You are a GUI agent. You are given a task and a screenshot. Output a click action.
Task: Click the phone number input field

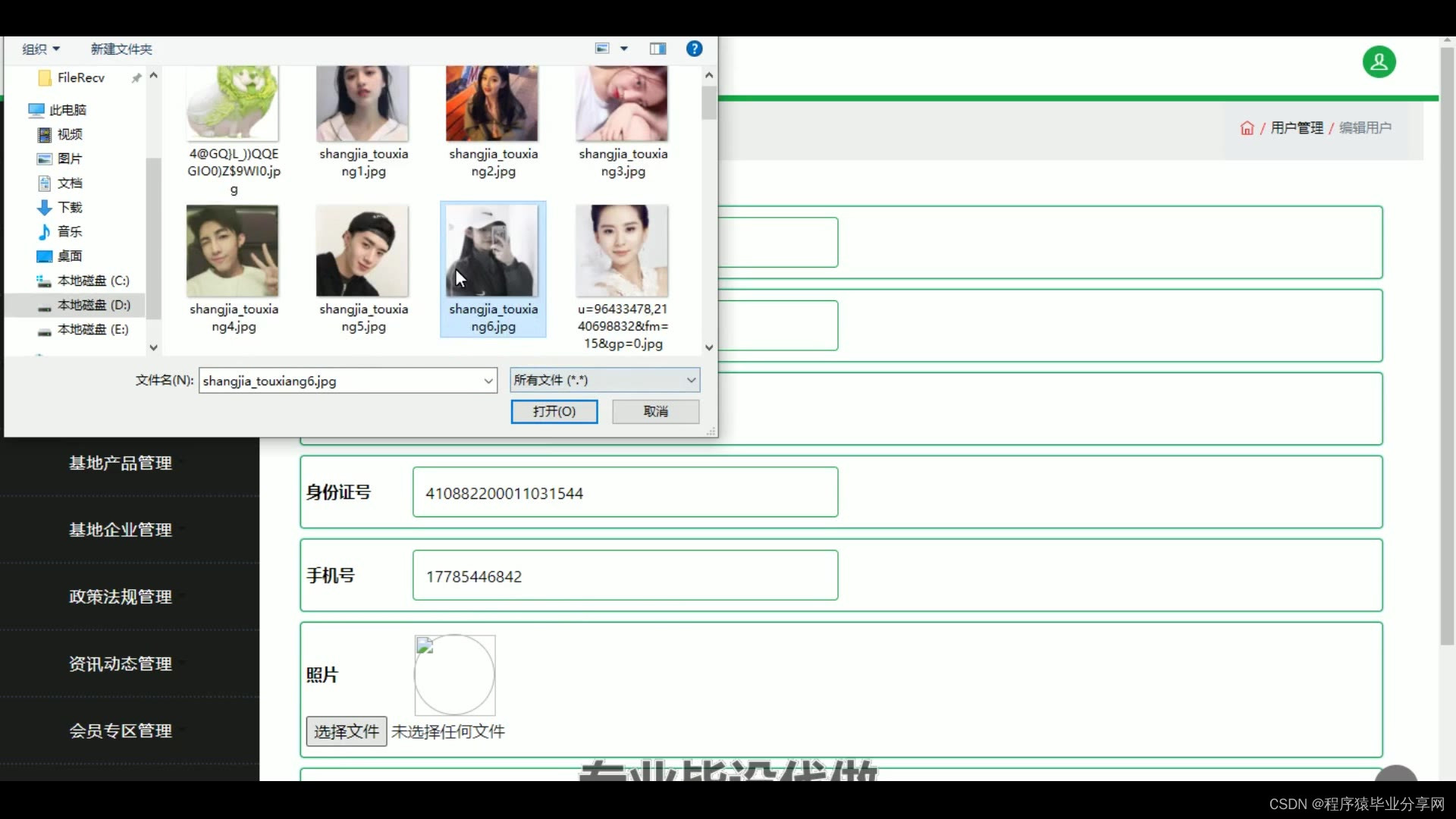[x=625, y=576]
